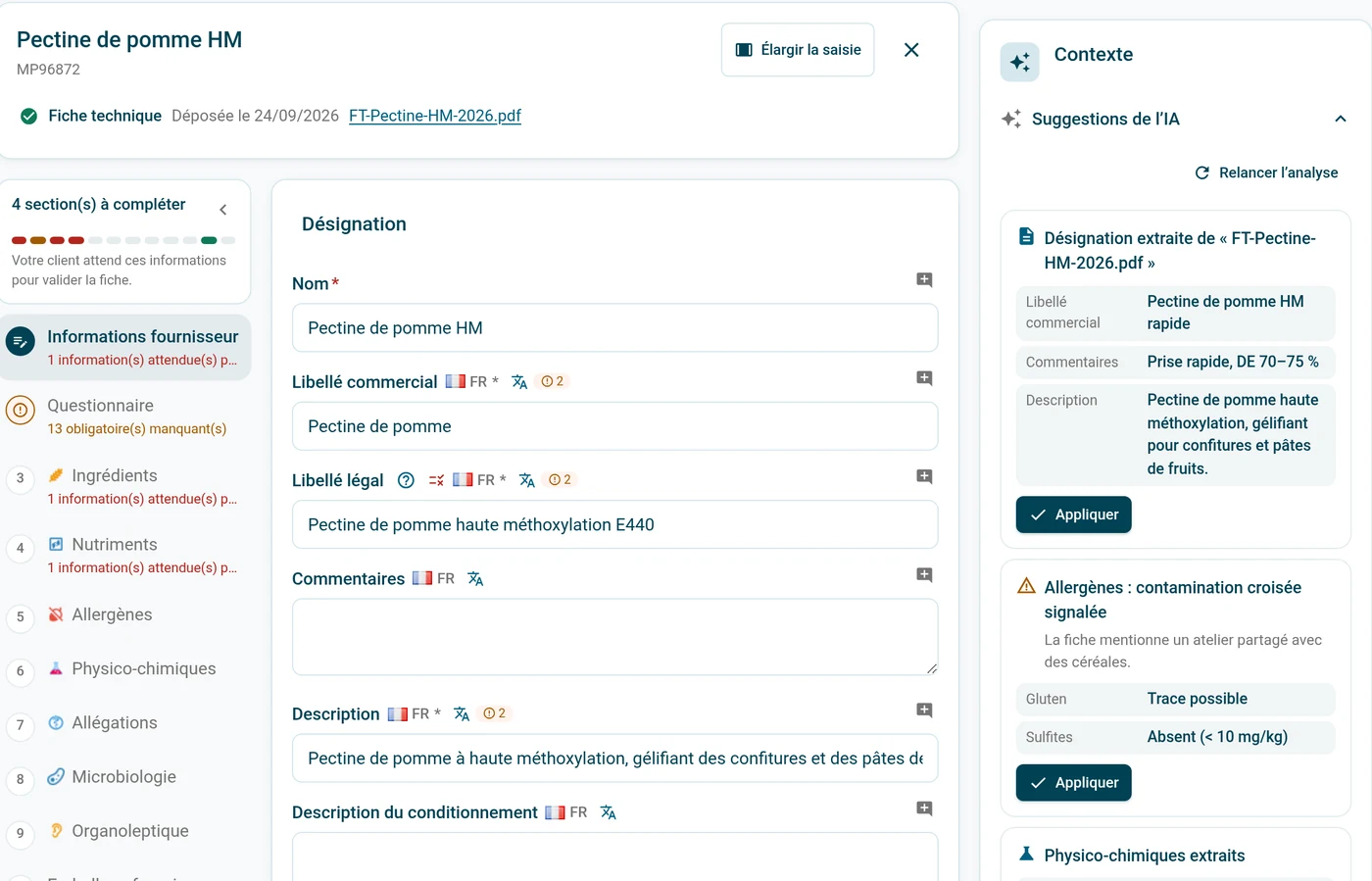Add a comment on Libellé légal field
The height and width of the screenshot is (881, 1372).
pos(924,476)
